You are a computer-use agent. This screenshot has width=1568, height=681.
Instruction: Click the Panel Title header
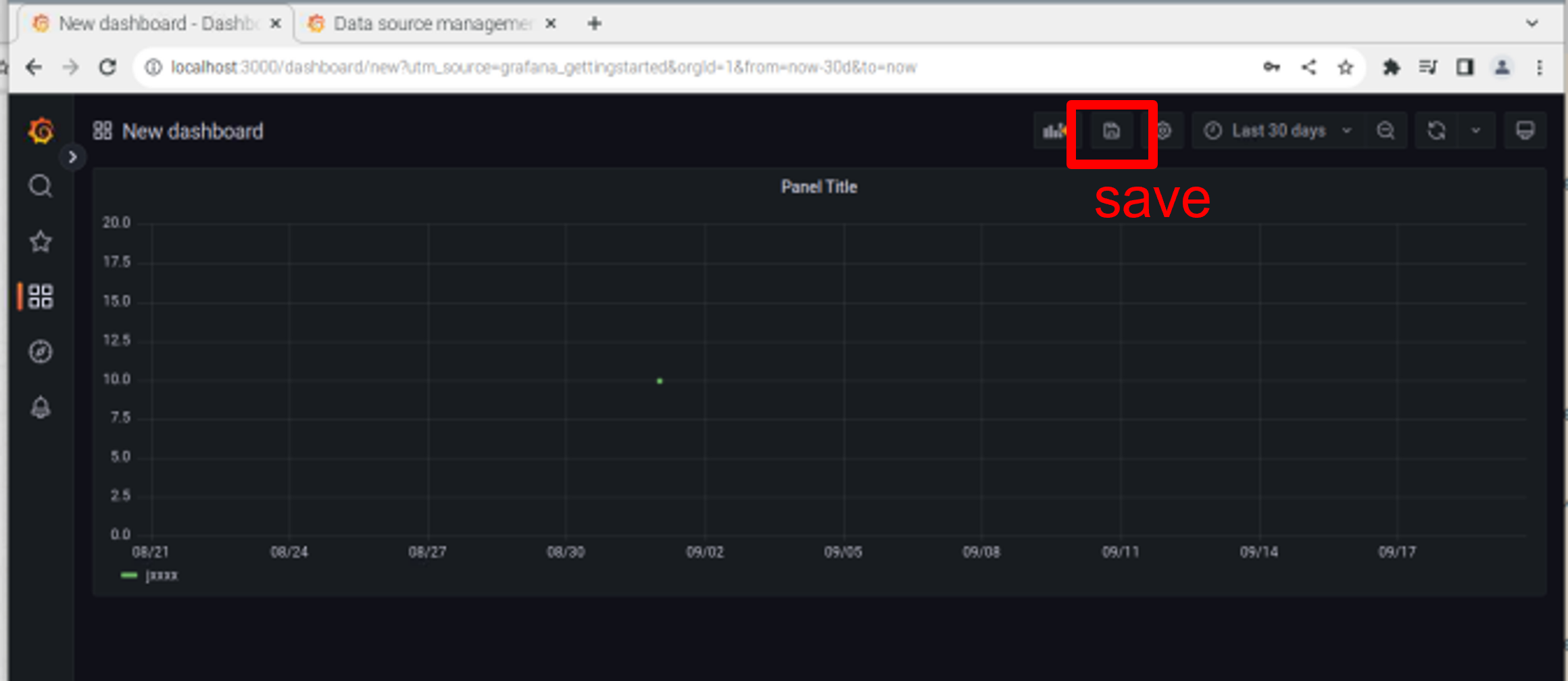(818, 187)
